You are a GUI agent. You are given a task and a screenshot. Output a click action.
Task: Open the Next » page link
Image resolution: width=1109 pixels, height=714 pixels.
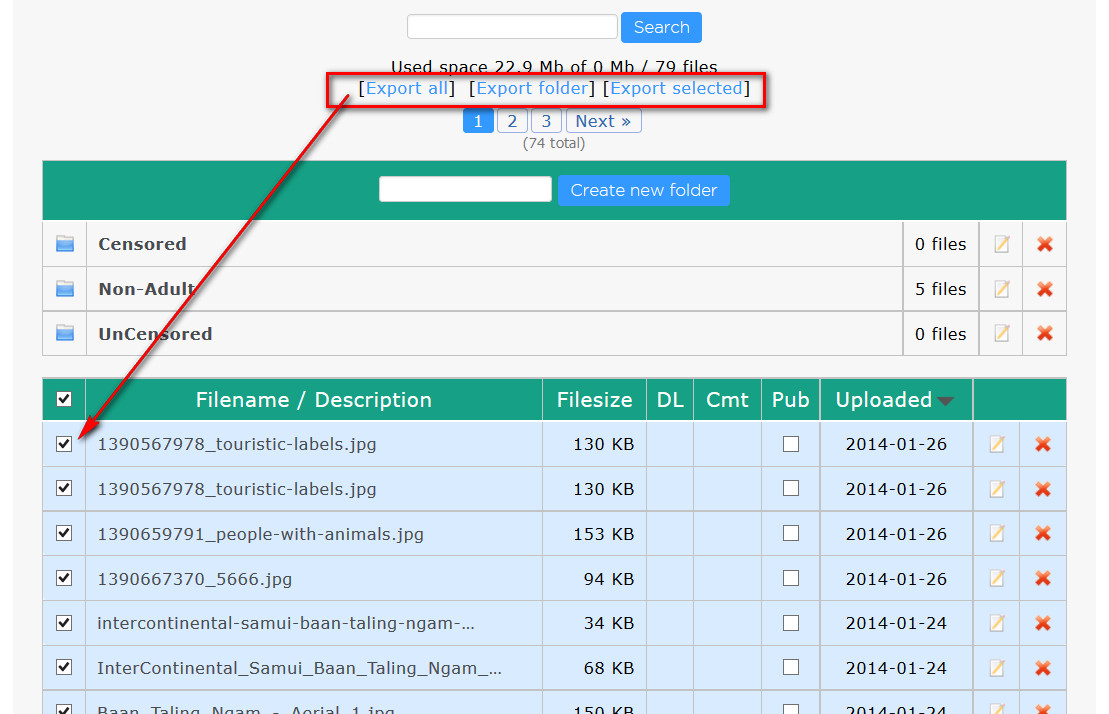click(603, 121)
